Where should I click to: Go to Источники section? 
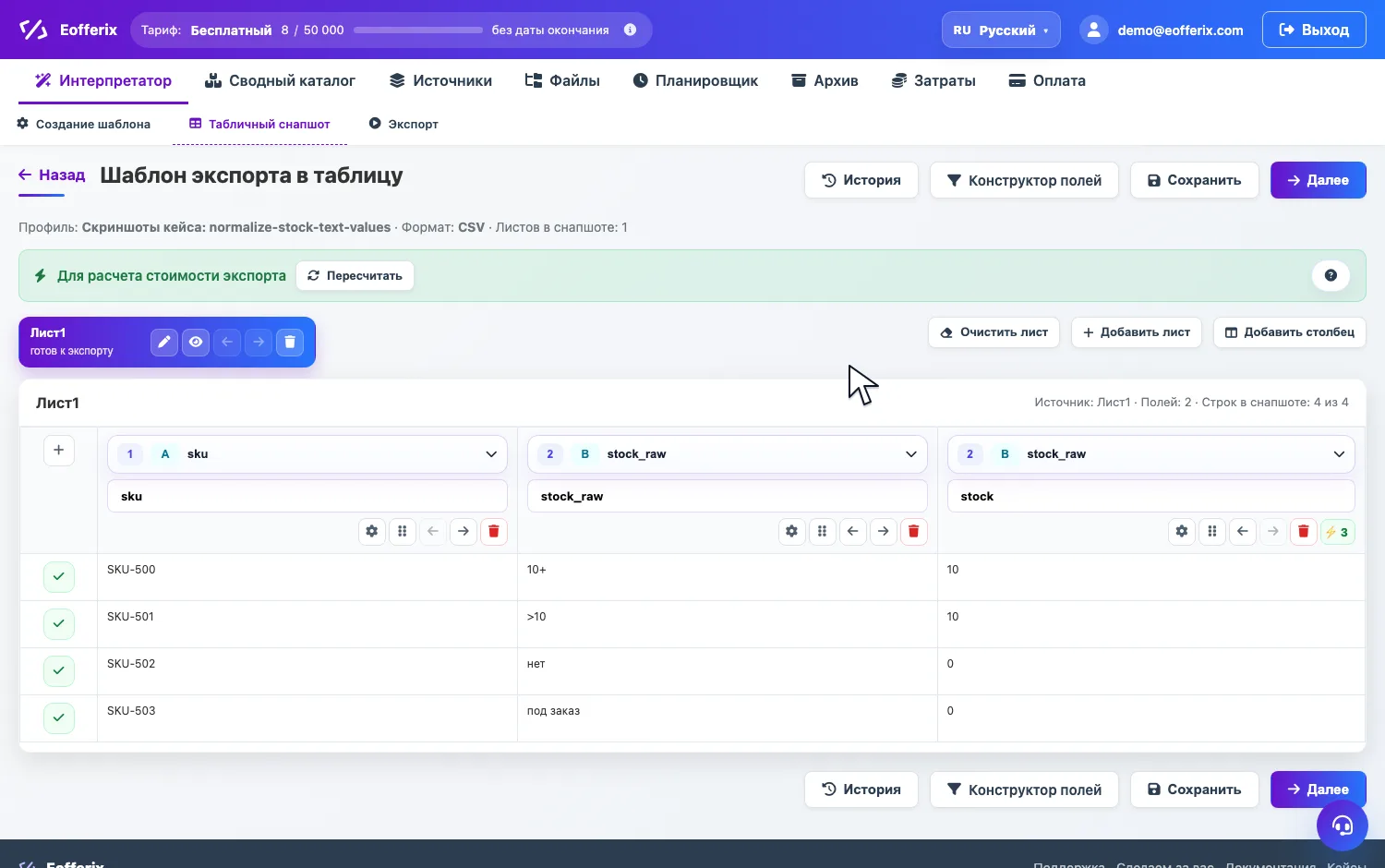pyautogui.click(x=440, y=80)
